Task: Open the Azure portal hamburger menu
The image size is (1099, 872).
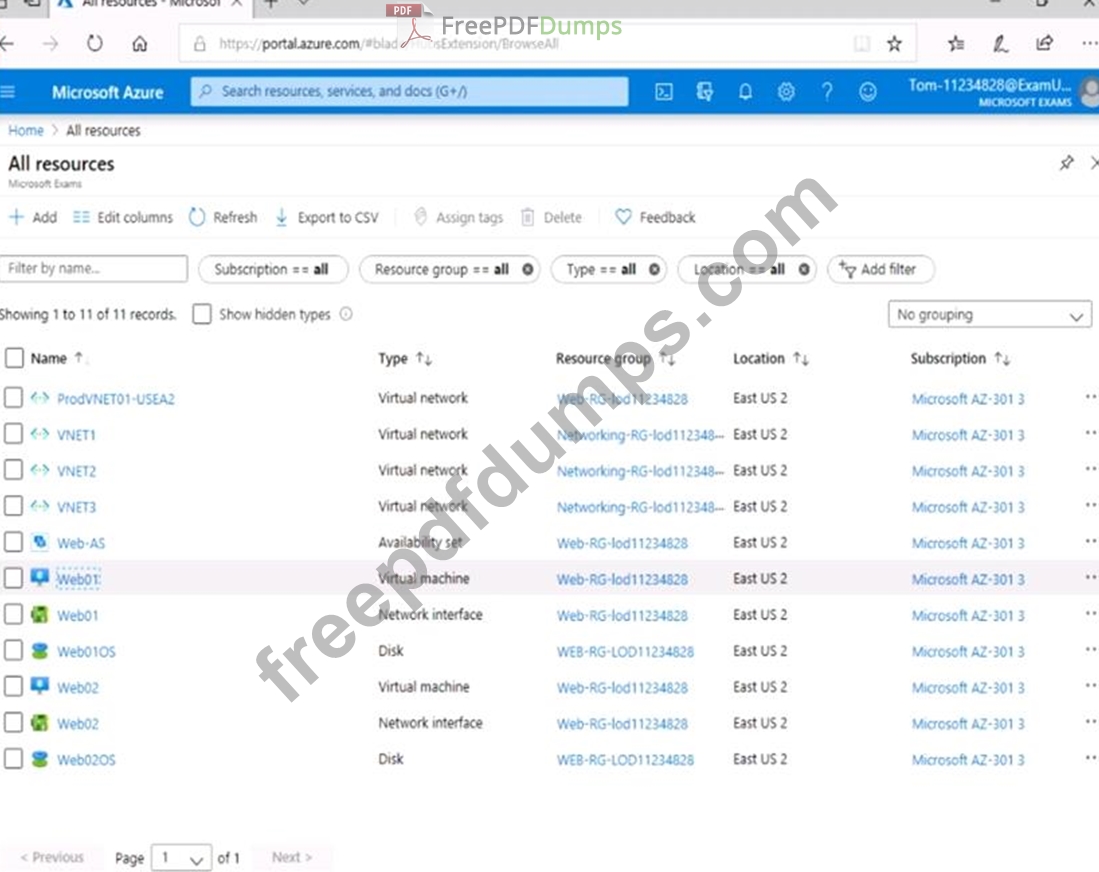Action: 8,92
